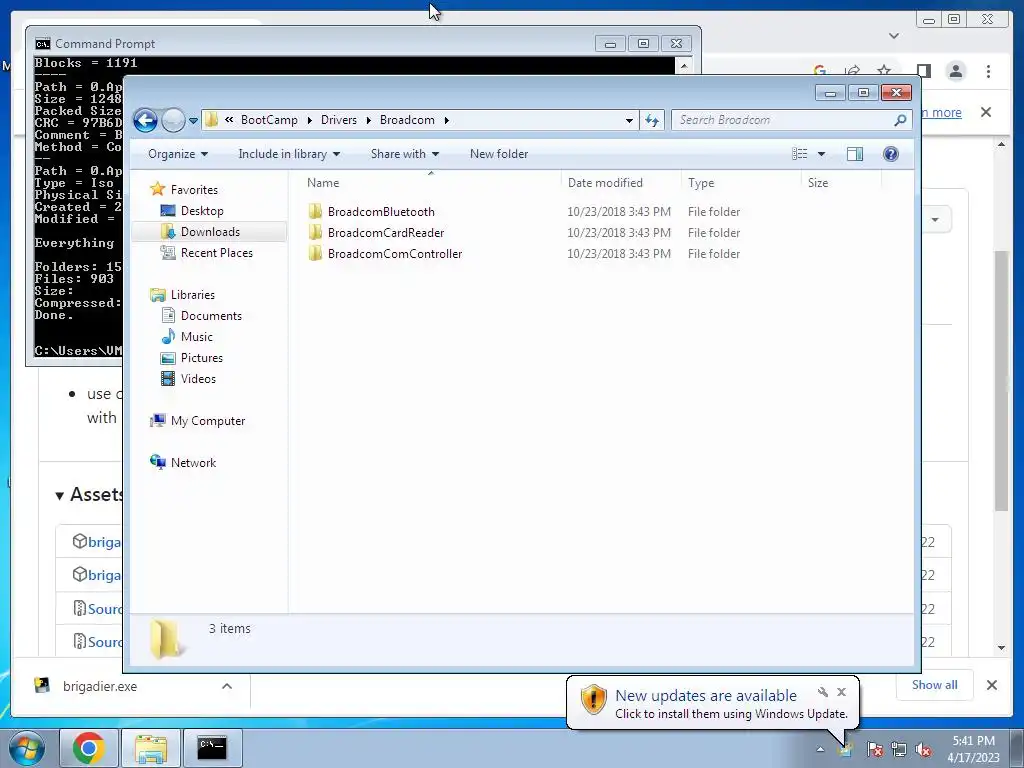
Task: Open the Organize menu
Action: [178, 154]
